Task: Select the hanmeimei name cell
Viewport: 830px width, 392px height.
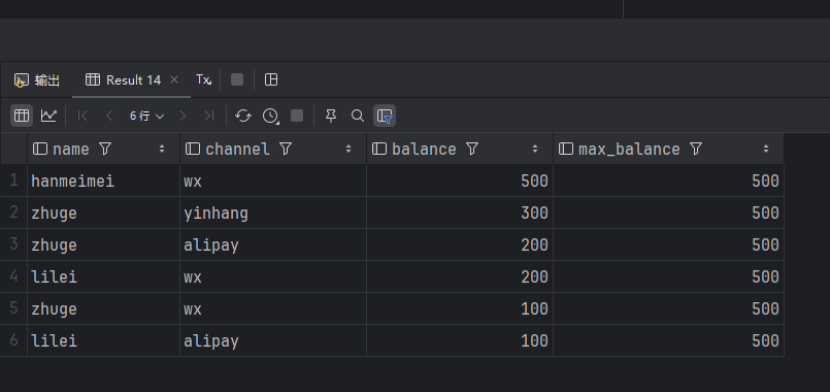Action: [x=104, y=181]
